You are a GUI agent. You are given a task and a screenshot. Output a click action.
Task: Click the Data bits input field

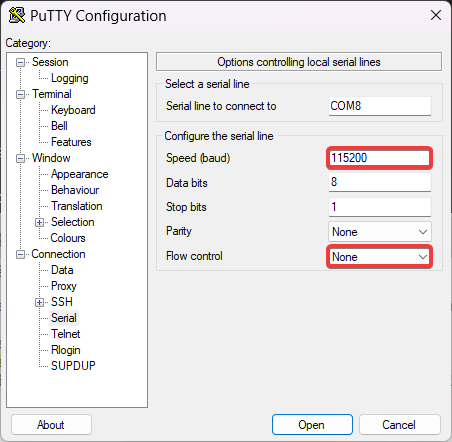pos(380,182)
